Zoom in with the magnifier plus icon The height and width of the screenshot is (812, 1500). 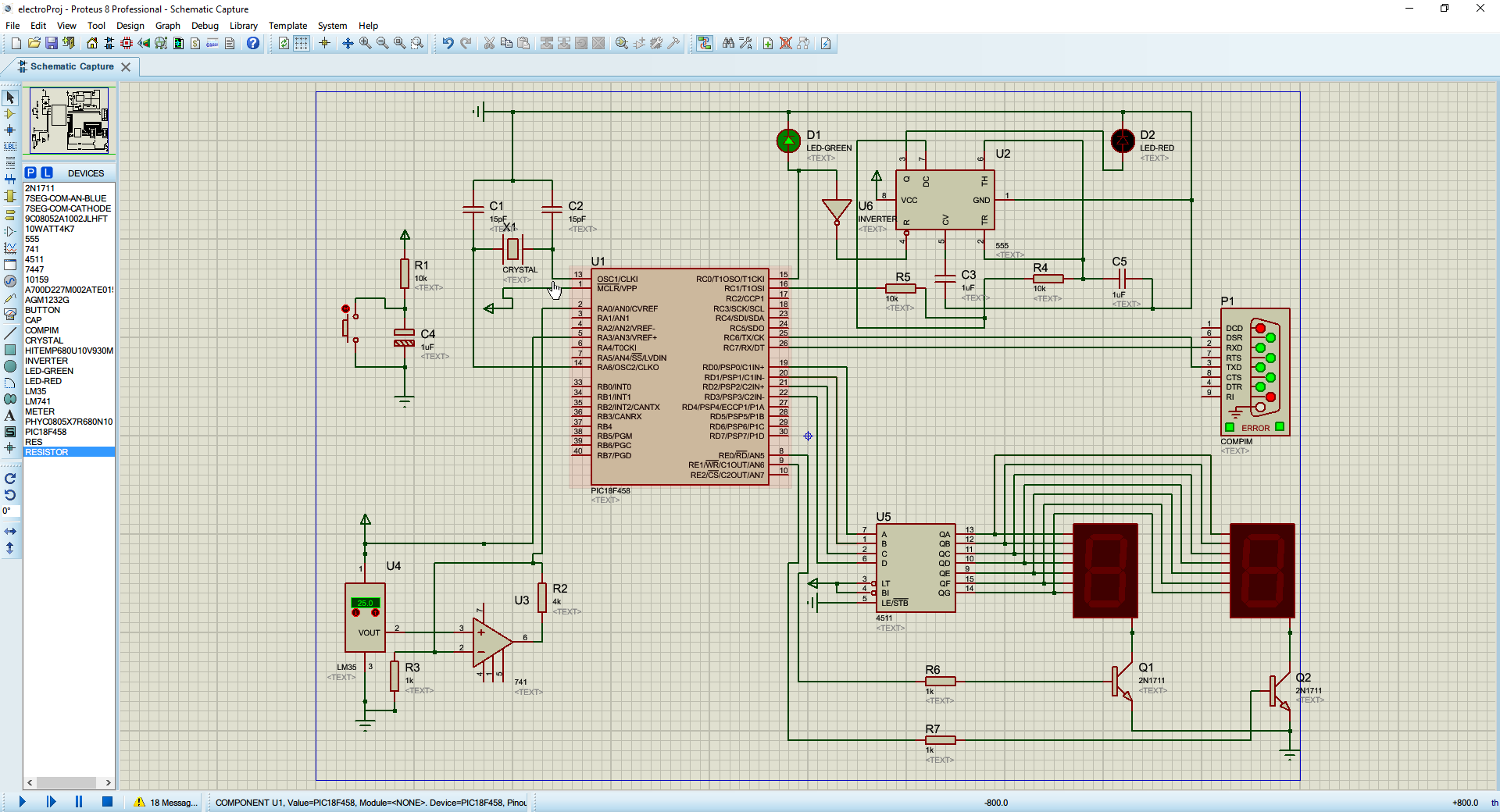(365, 44)
